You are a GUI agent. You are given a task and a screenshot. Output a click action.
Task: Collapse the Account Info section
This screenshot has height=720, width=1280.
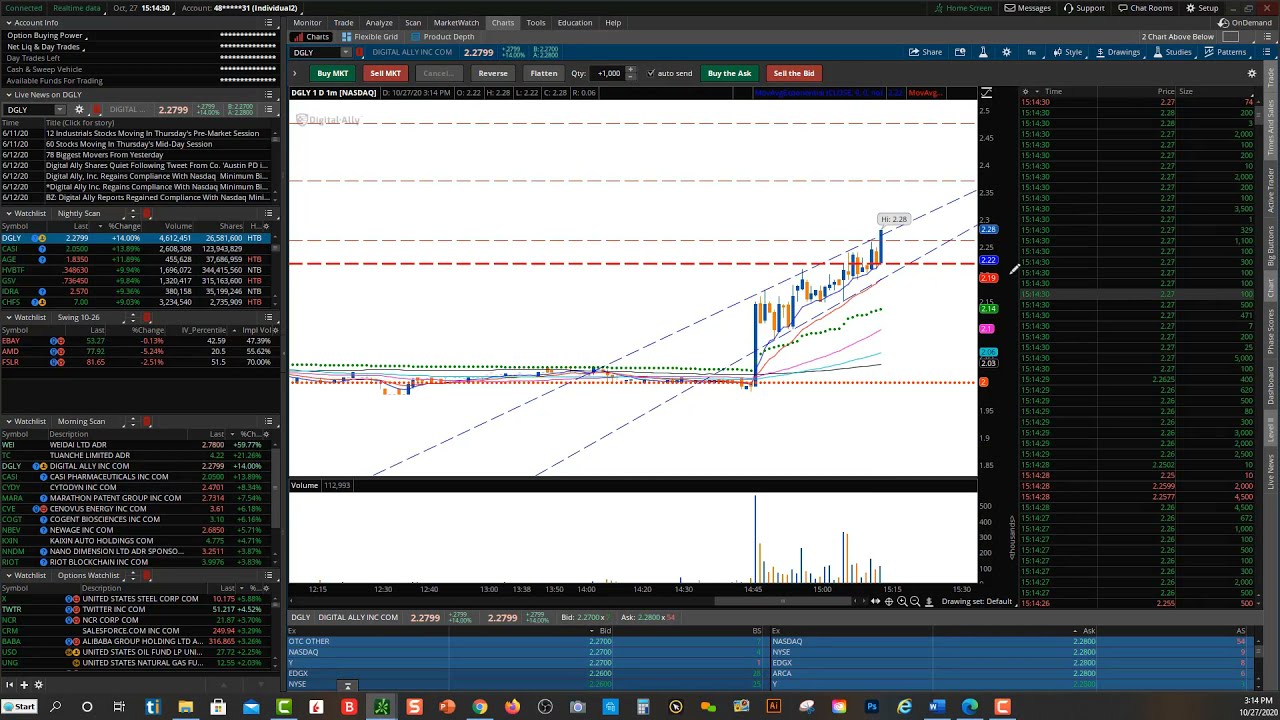[7, 22]
